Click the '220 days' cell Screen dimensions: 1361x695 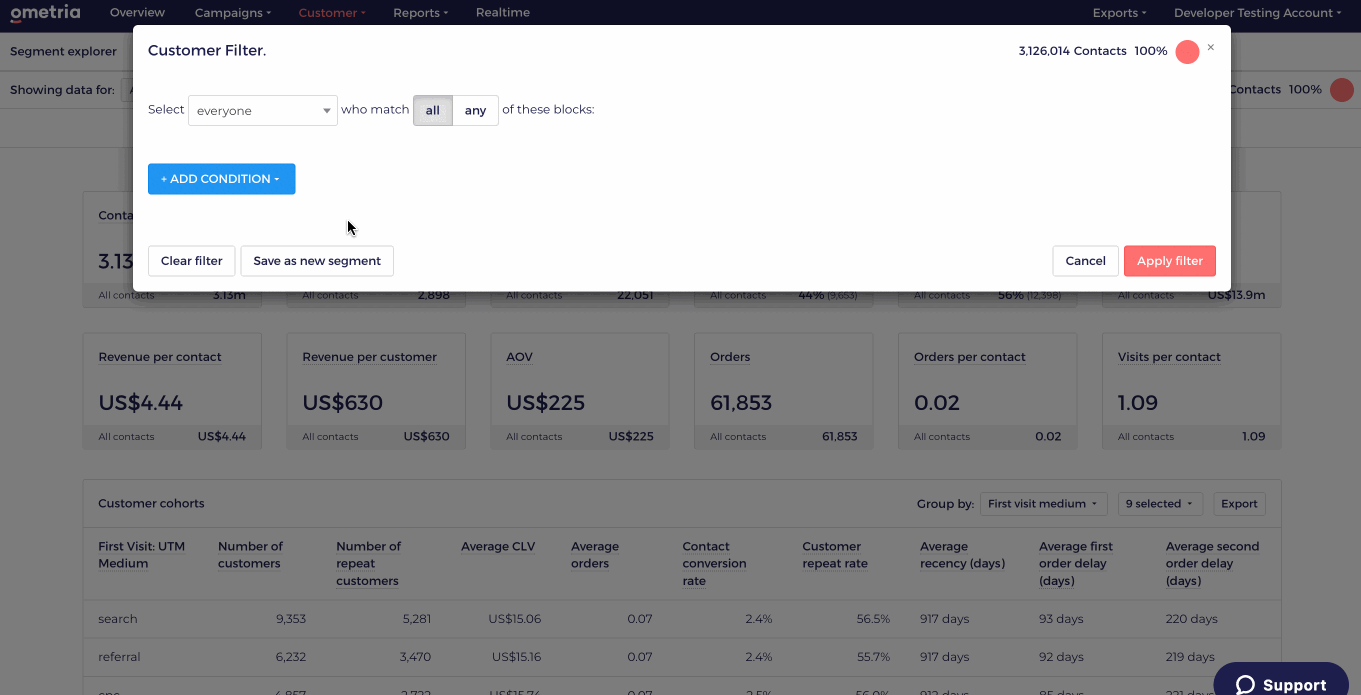(x=1192, y=619)
